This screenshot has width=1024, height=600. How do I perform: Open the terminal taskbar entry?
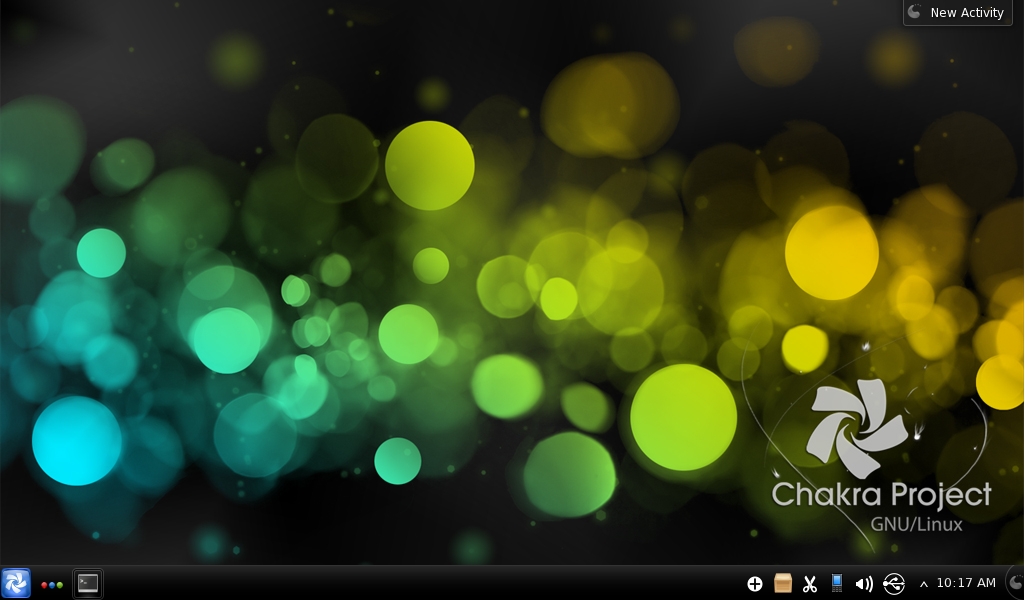click(88, 583)
